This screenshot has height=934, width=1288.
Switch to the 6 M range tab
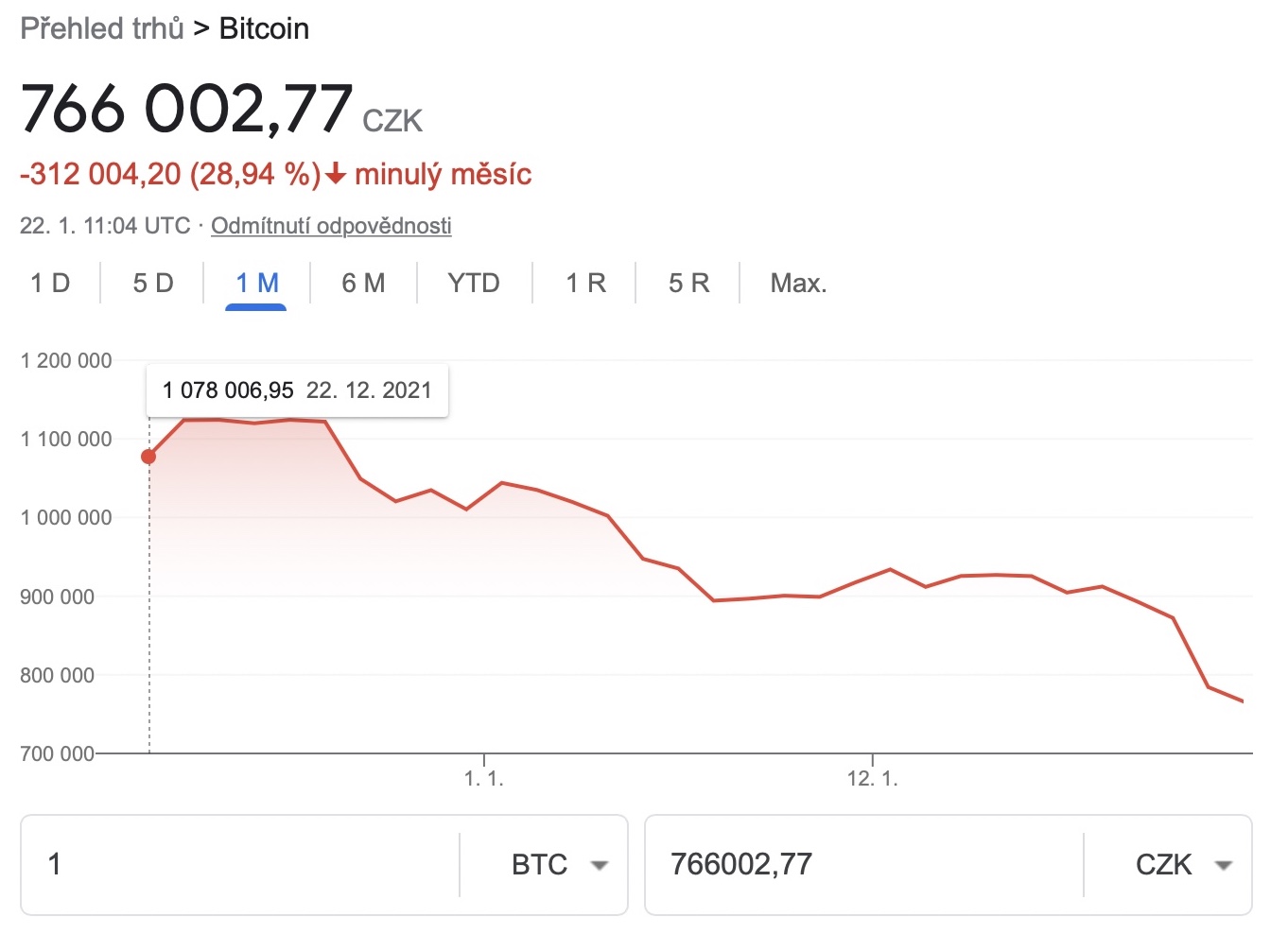[363, 283]
